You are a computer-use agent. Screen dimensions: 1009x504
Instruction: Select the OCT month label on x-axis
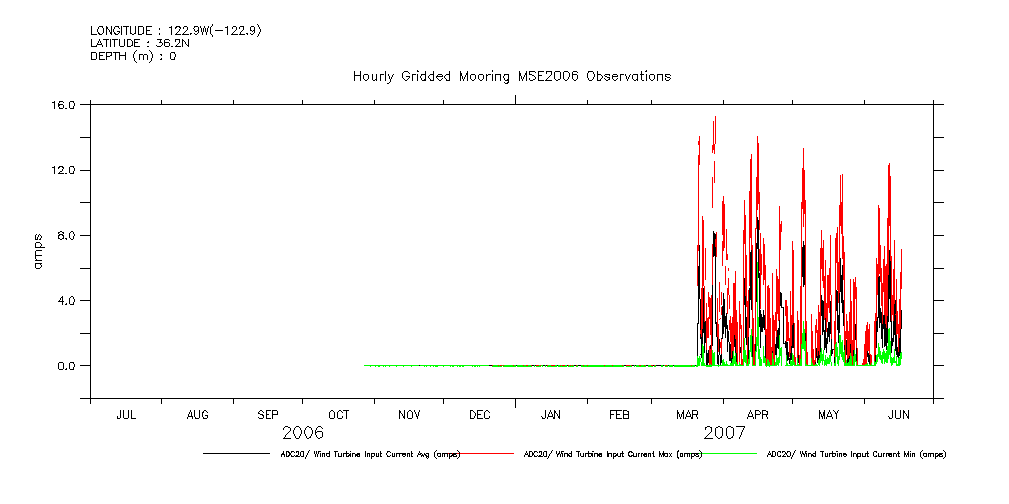point(338,414)
